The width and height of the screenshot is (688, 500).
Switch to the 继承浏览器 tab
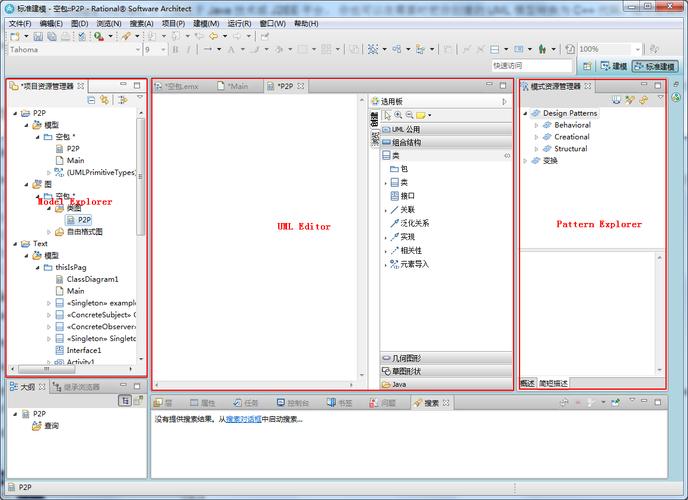pos(76,387)
